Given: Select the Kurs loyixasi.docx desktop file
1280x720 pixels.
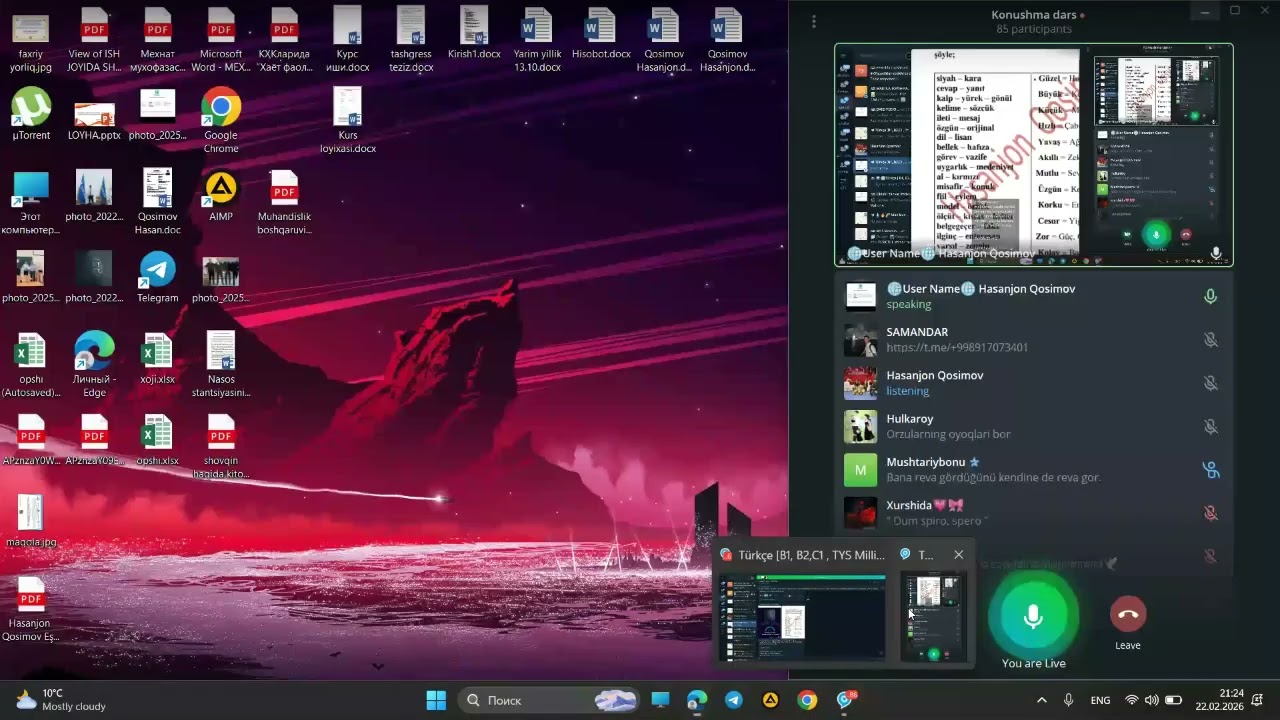Looking at the screenshot, I should click(348, 121).
